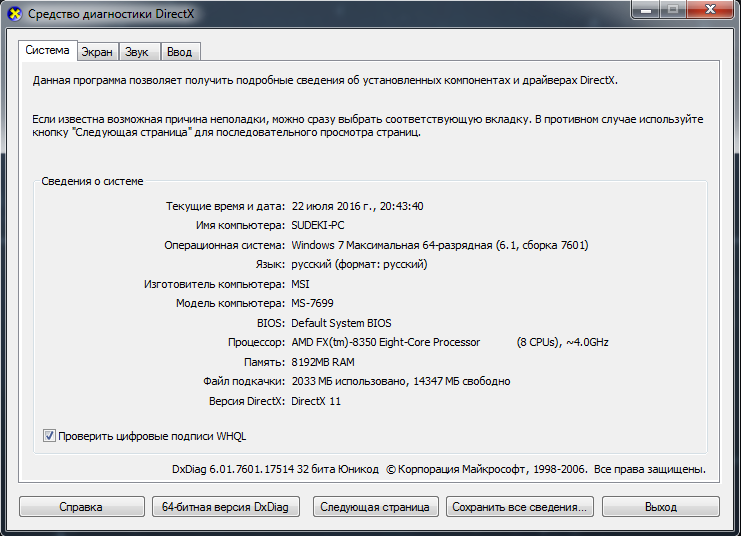Switch to the Экран tab
Screen dimensions: 741x536
(97, 52)
